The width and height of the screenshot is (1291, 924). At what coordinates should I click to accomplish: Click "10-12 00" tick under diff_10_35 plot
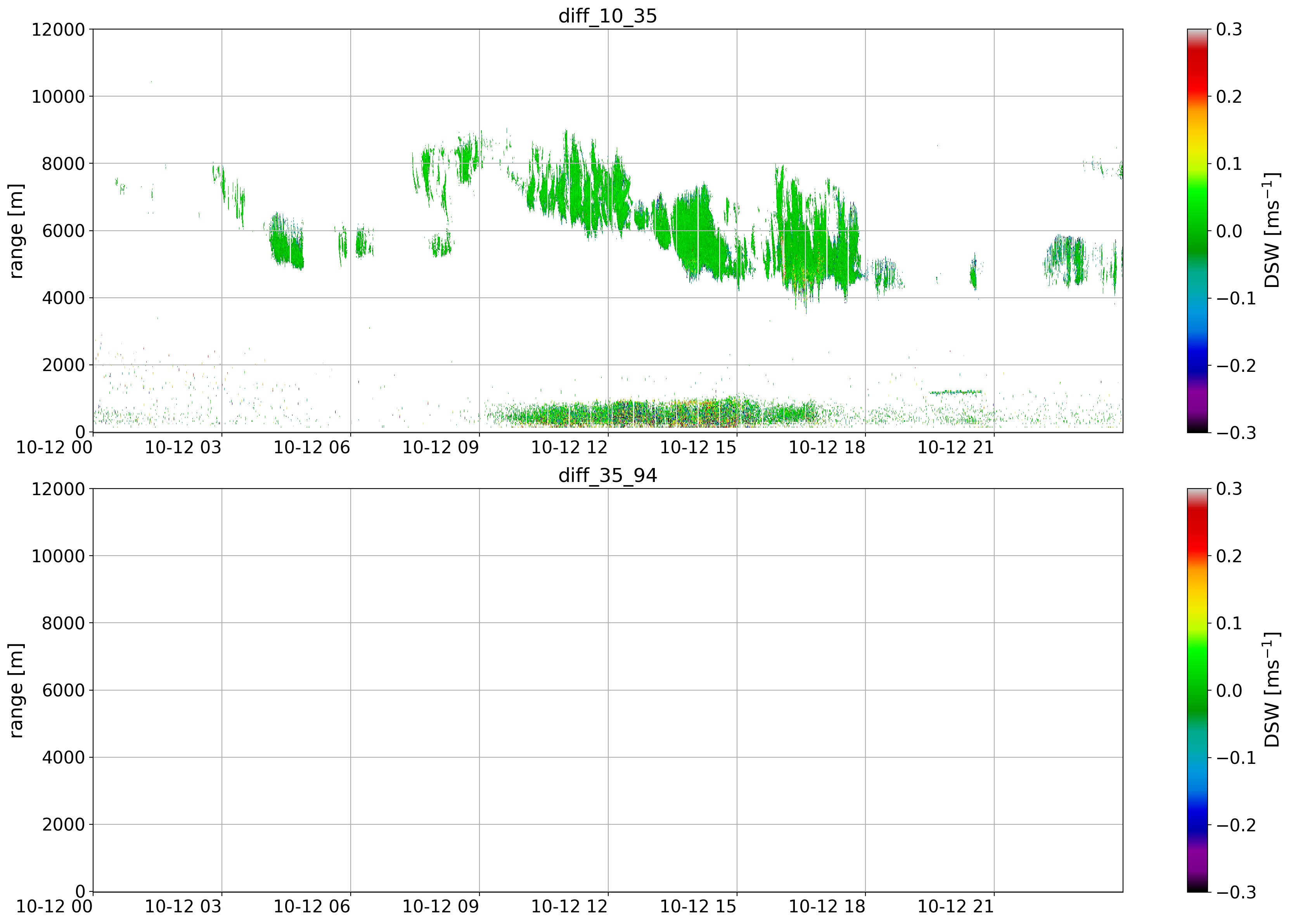click(54, 448)
